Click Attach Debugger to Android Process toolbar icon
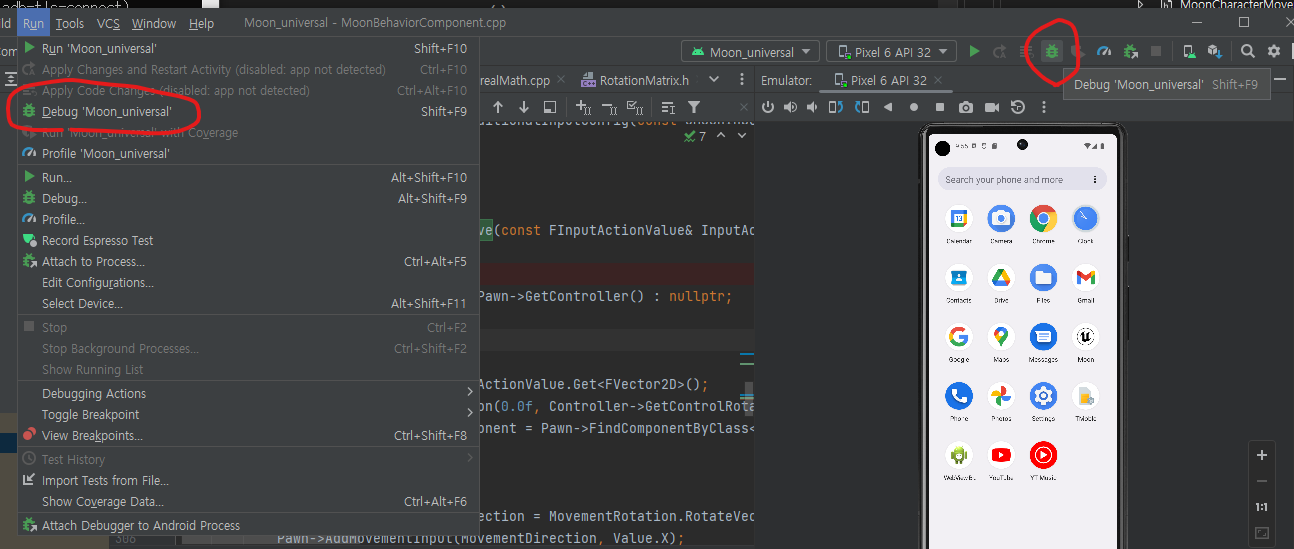The image size is (1294, 549). point(1130,51)
